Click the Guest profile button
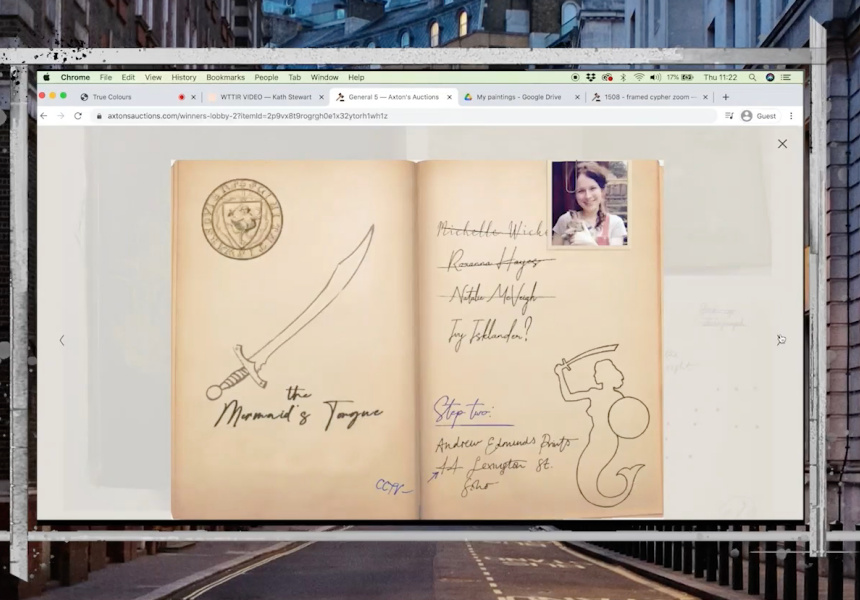Image resolution: width=860 pixels, height=600 pixels. click(x=758, y=116)
